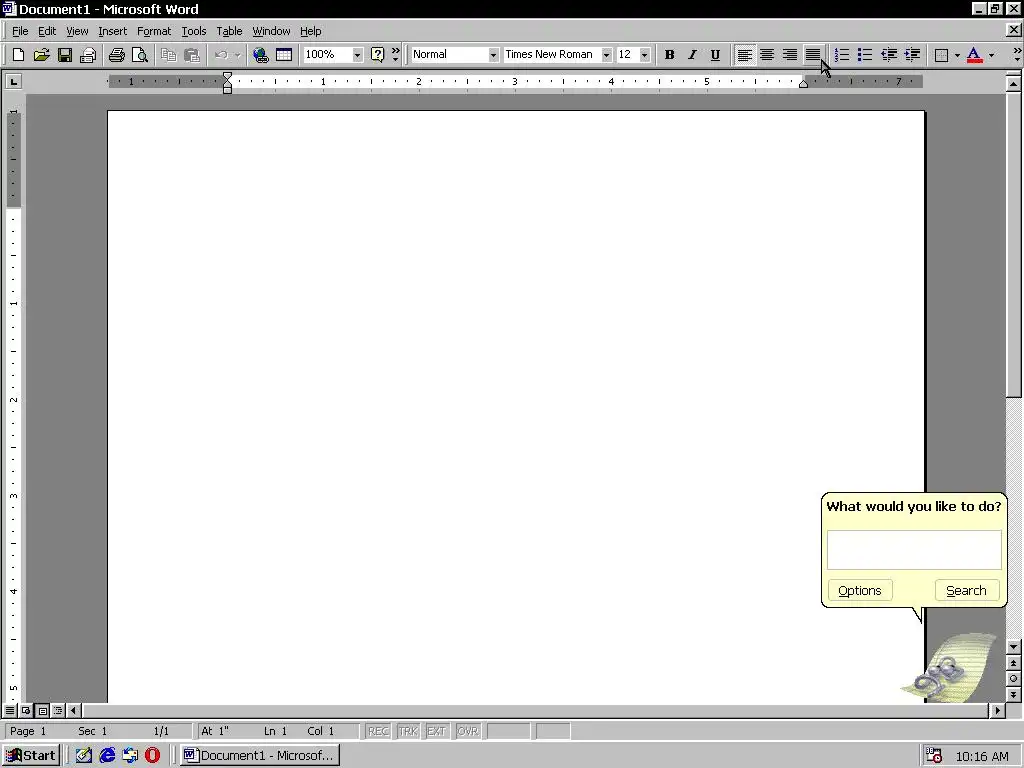Click the Document1 taskbar button

pyautogui.click(x=259, y=756)
